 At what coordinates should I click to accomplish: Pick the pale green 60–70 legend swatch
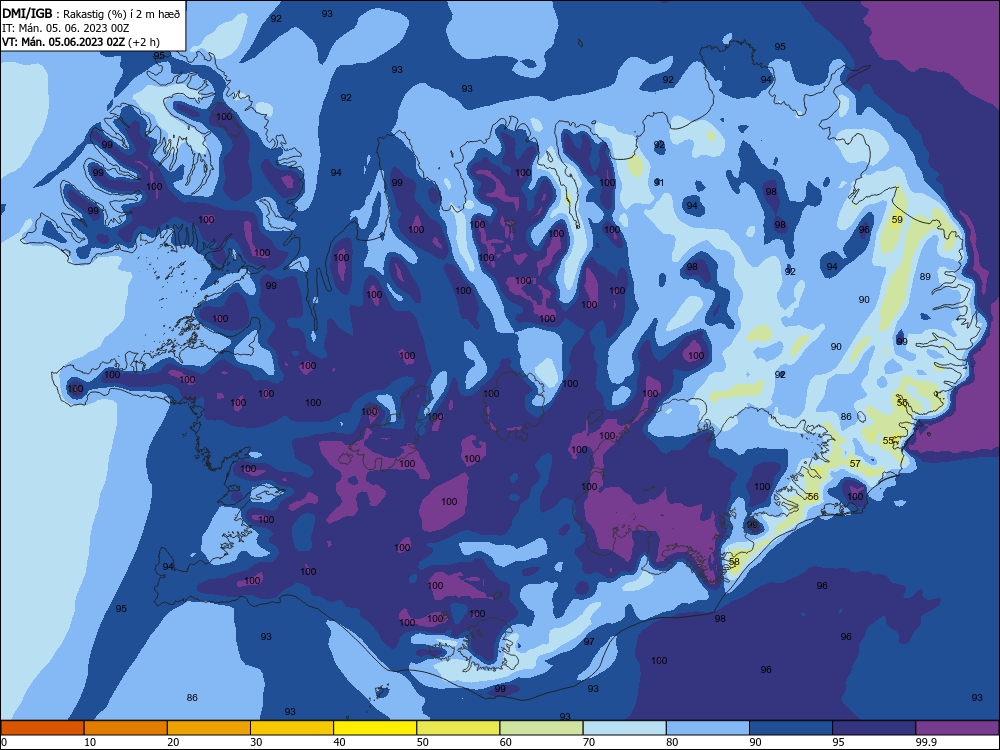pyautogui.click(x=541, y=728)
